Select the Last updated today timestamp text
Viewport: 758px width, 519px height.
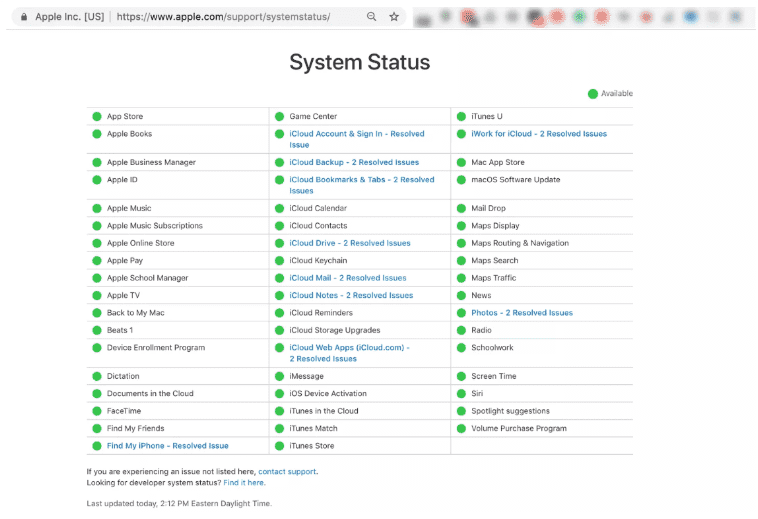tap(179, 504)
